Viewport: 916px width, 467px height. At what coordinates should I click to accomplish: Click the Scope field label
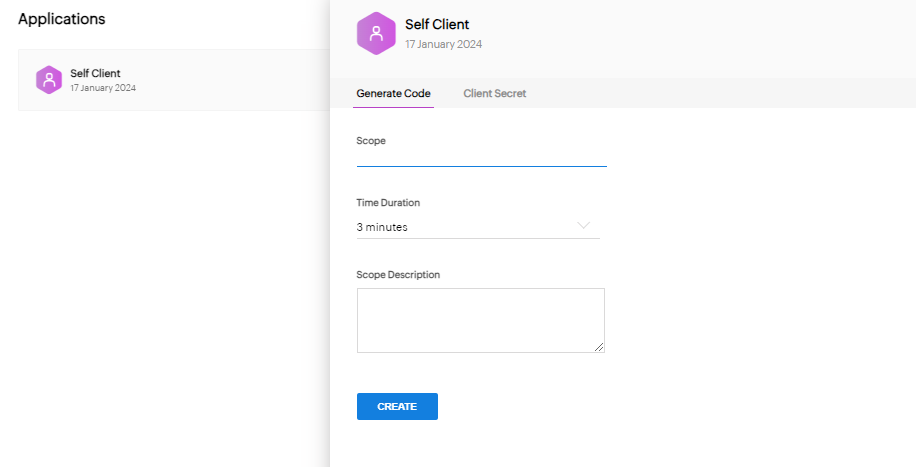[371, 141]
